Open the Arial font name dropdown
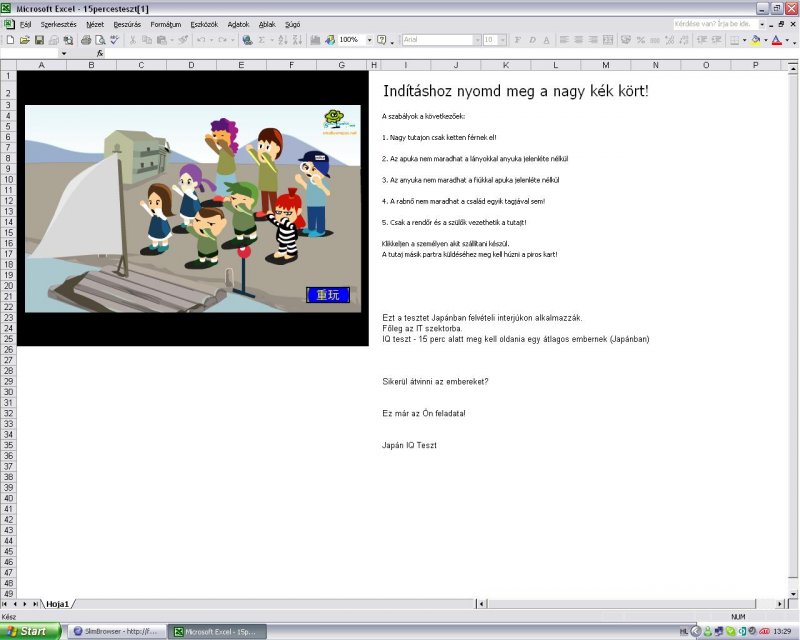 point(478,40)
